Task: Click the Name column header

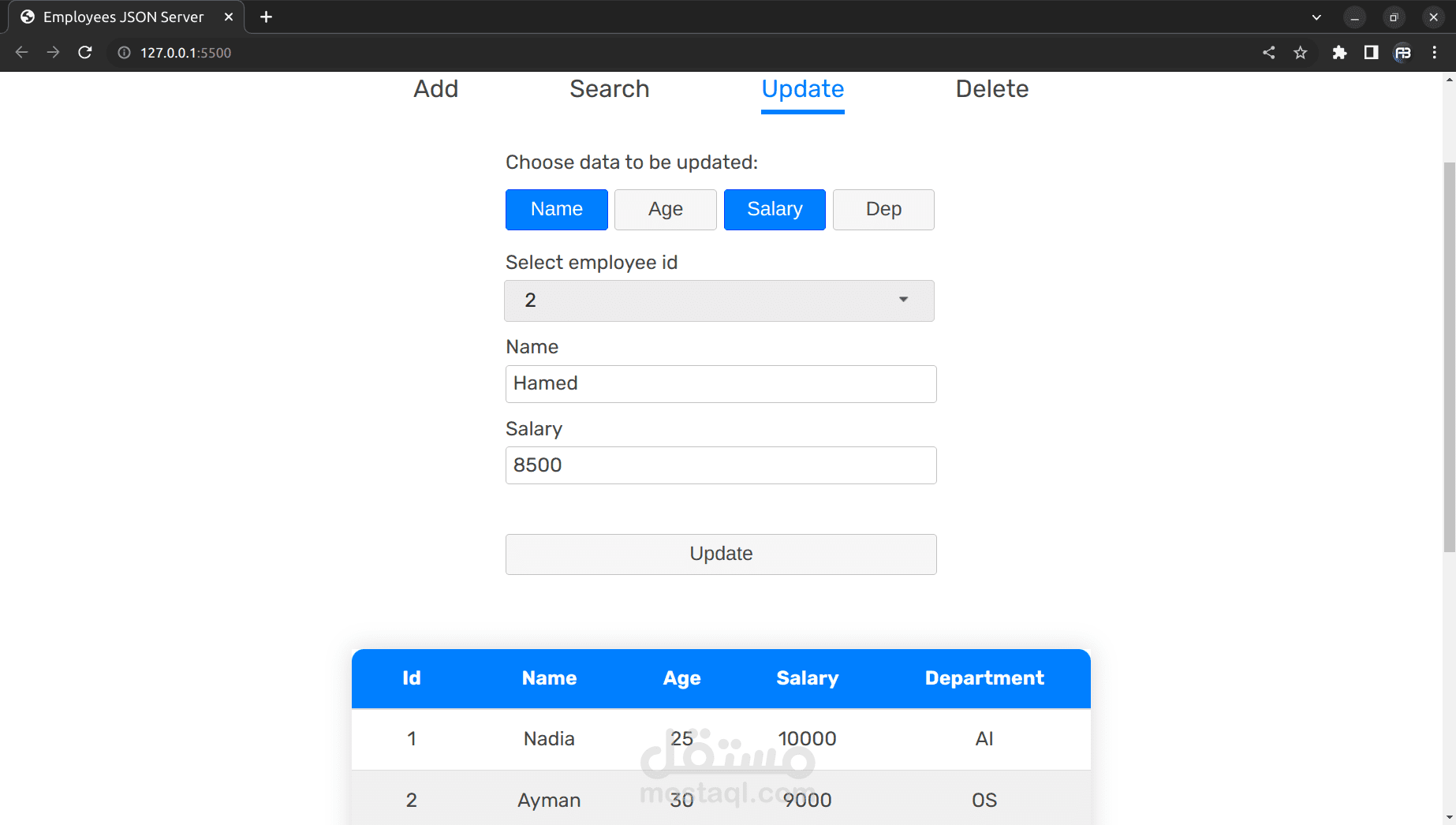Action: coord(549,678)
